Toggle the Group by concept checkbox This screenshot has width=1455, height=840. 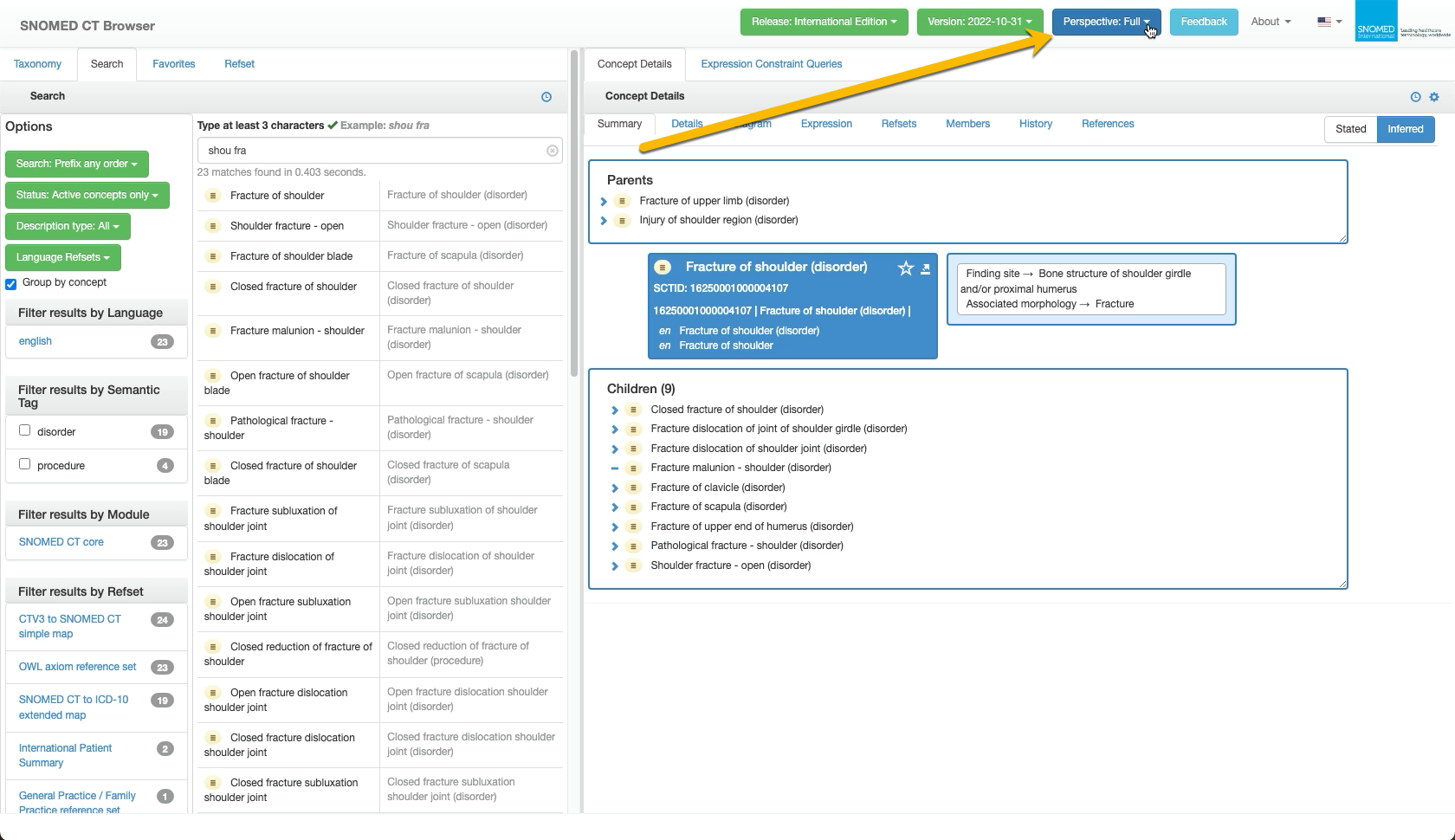point(11,284)
